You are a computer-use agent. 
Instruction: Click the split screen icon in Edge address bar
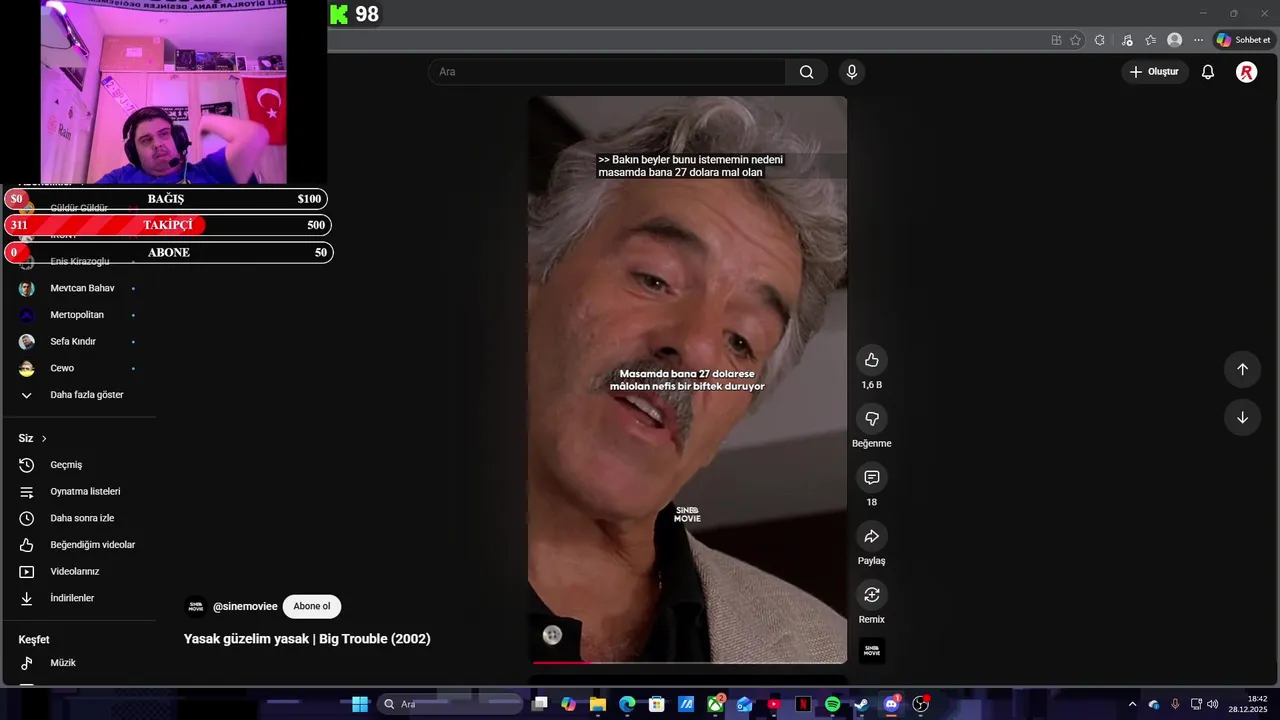pos(1056,40)
